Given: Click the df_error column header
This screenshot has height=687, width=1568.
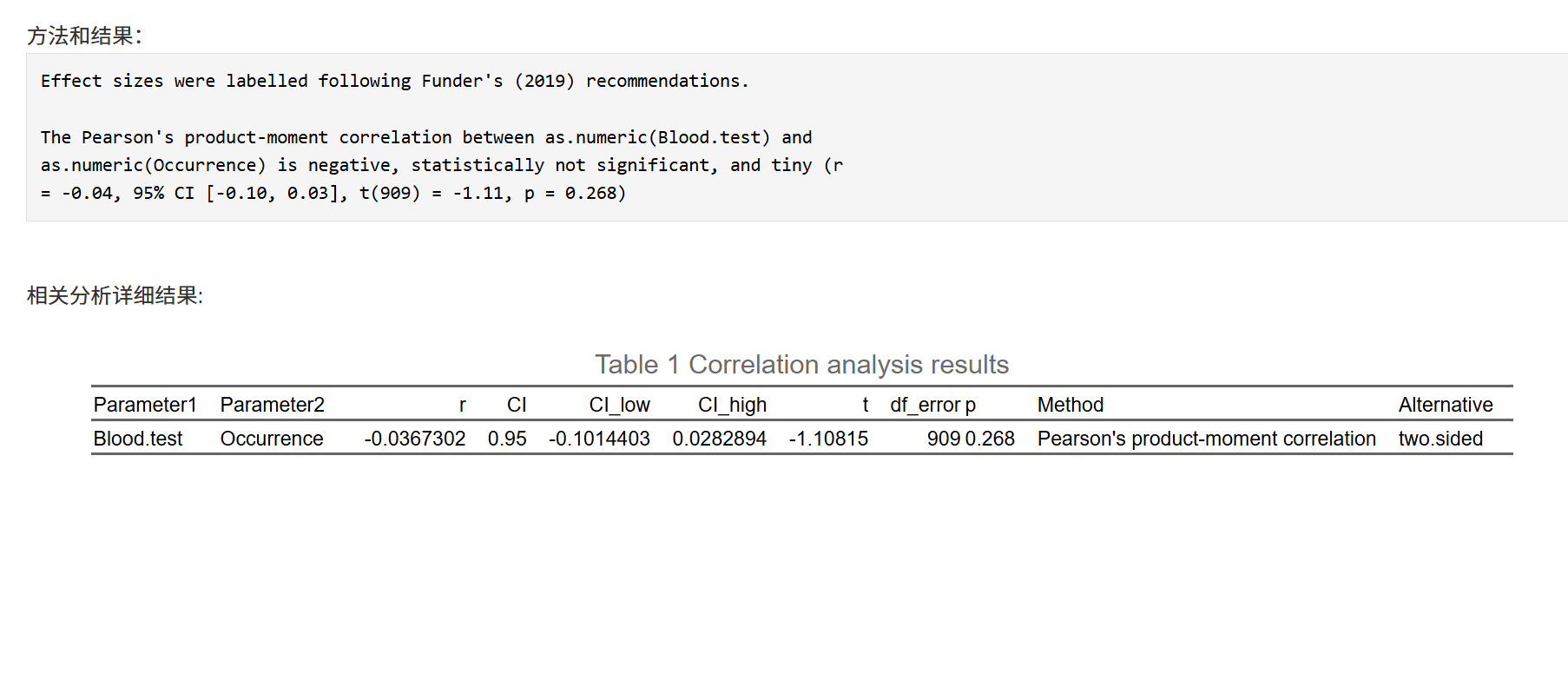Looking at the screenshot, I should click(925, 405).
